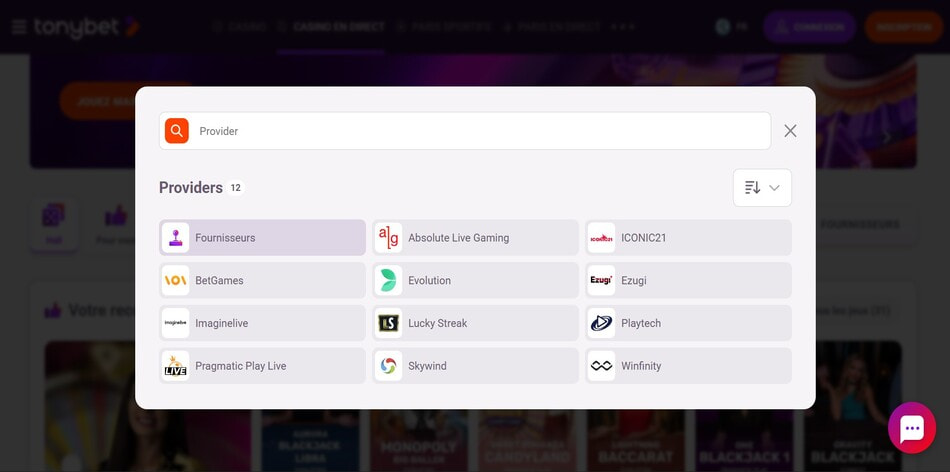
Task: Open the live chat bubble
Action: [912, 428]
